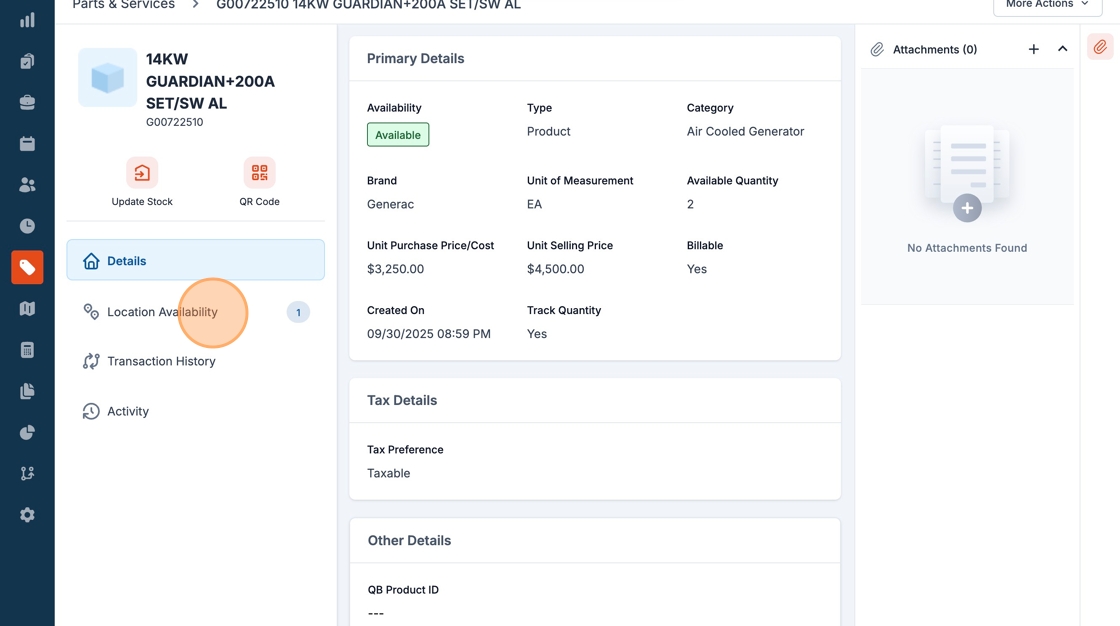Open the calendar sidebar icon
Image resolution: width=1120 pixels, height=626 pixels.
(27, 144)
